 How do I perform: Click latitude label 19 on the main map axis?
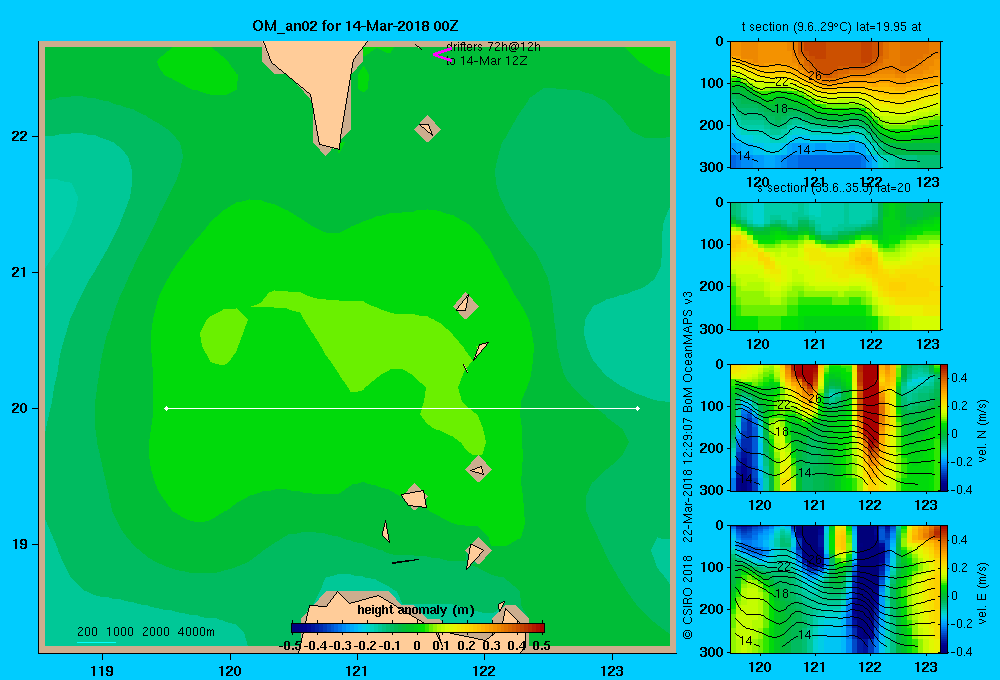pos(20,544)
